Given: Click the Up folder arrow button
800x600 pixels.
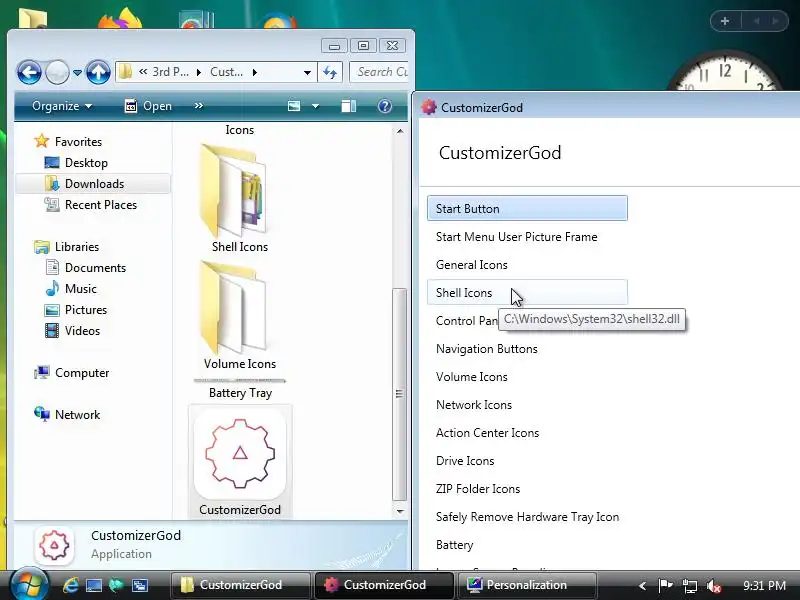Looking at the screenshot, I should click(98, 72).
